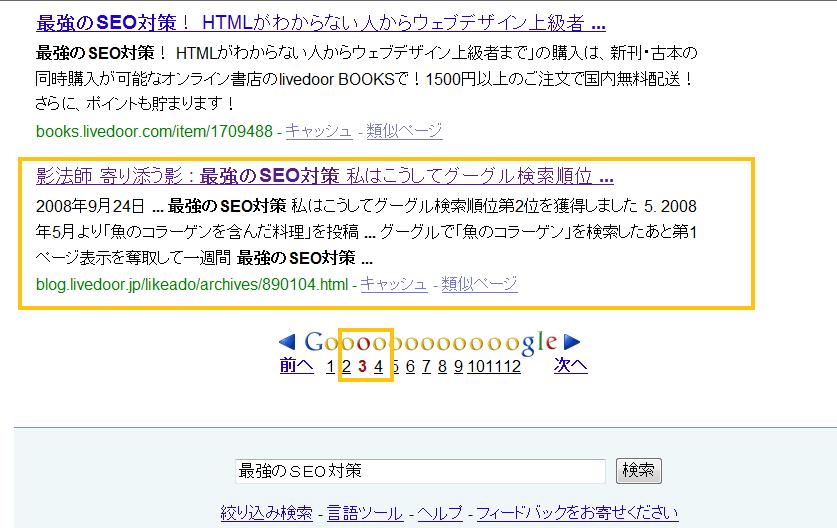Image resolution: width=837 pixels, height=528 pixels.
Task: Jump to results page 10
Action: tap(476, 367)
